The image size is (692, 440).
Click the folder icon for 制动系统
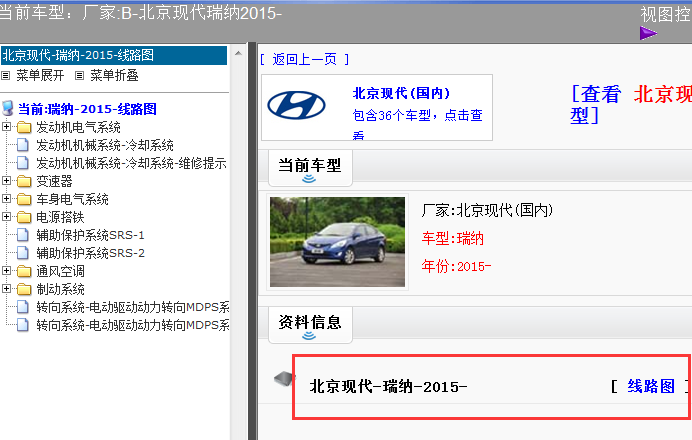[24, 290]
